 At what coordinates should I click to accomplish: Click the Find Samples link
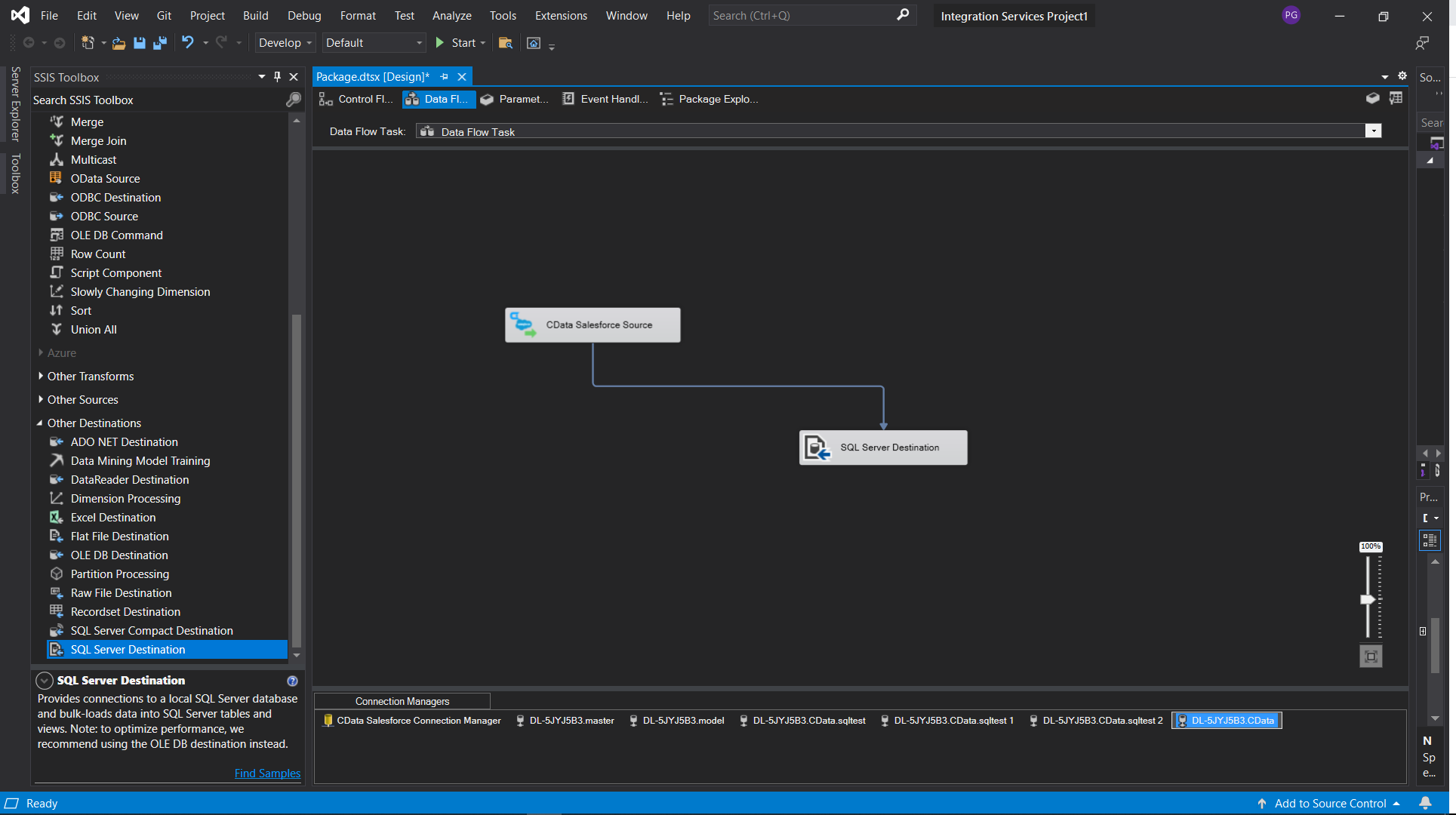tap(267, 773)
